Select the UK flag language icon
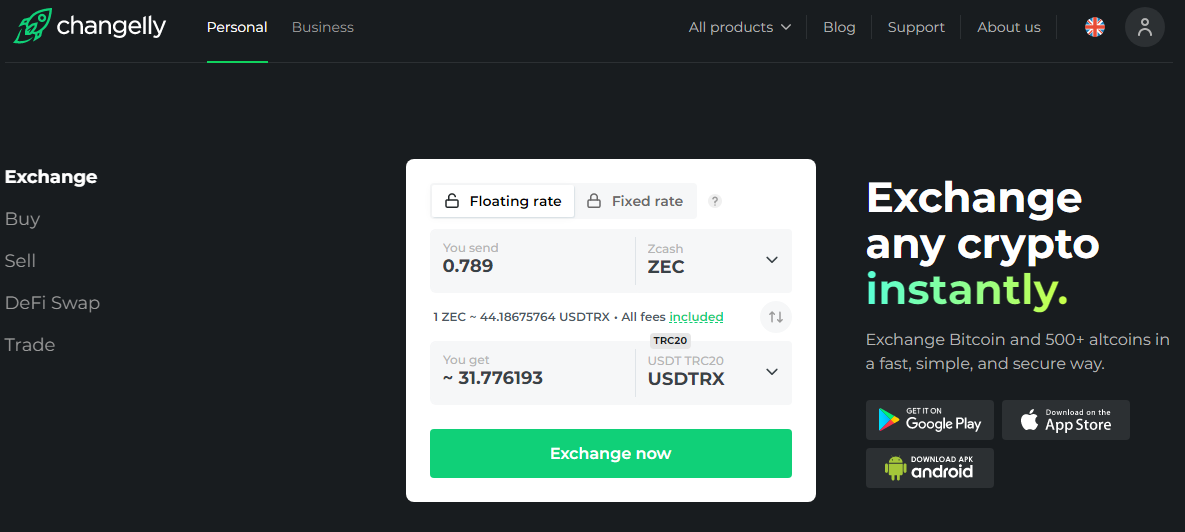This screenshot has width=1185, height=532. tap(1094, 27)
